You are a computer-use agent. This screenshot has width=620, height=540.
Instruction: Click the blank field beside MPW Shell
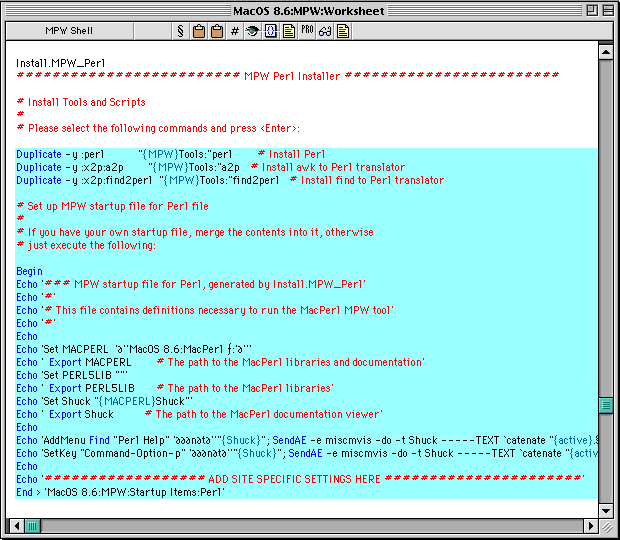[x=153, y=31]
